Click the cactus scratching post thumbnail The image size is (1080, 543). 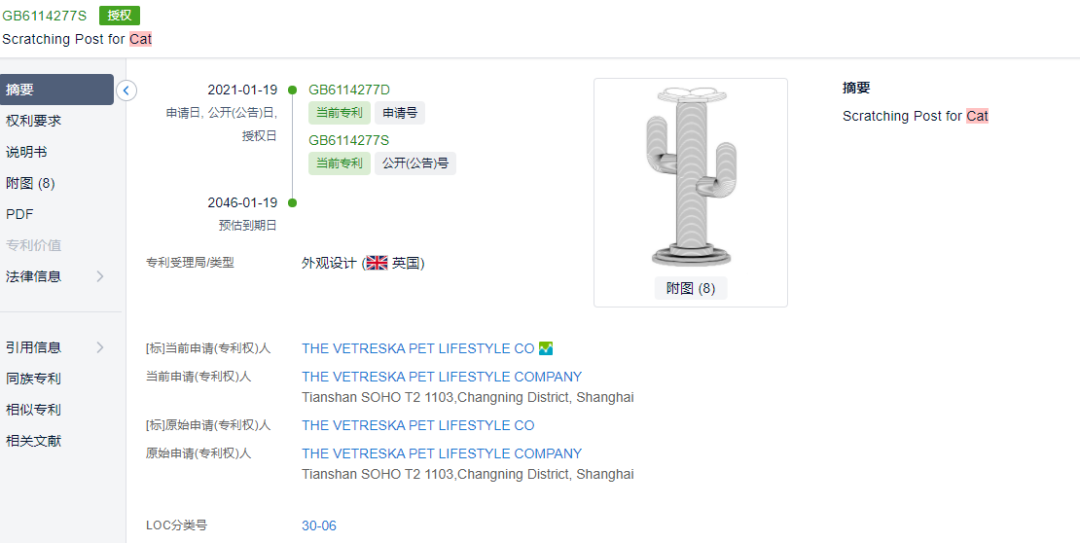(691, 178)
